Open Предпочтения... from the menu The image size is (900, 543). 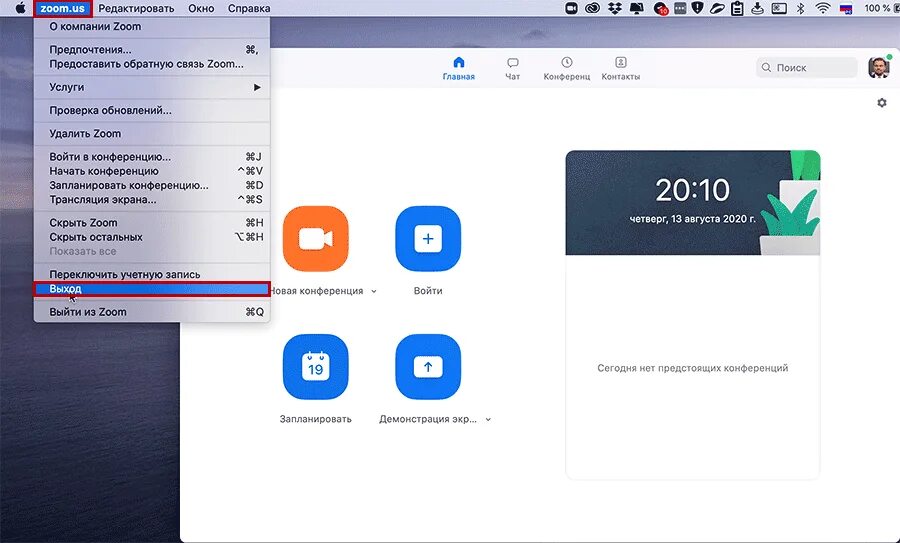pos(152,49)
